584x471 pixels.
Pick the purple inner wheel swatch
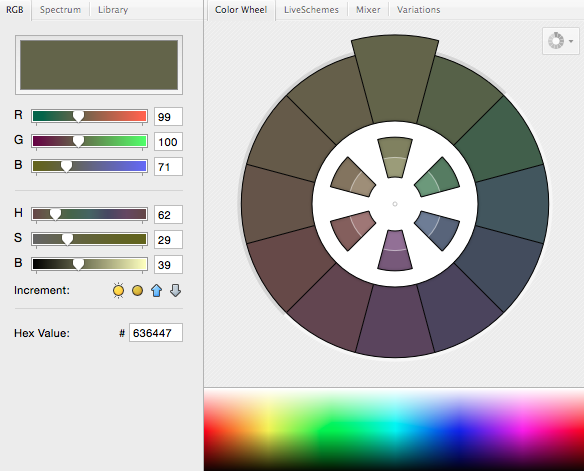click(395, 250)
